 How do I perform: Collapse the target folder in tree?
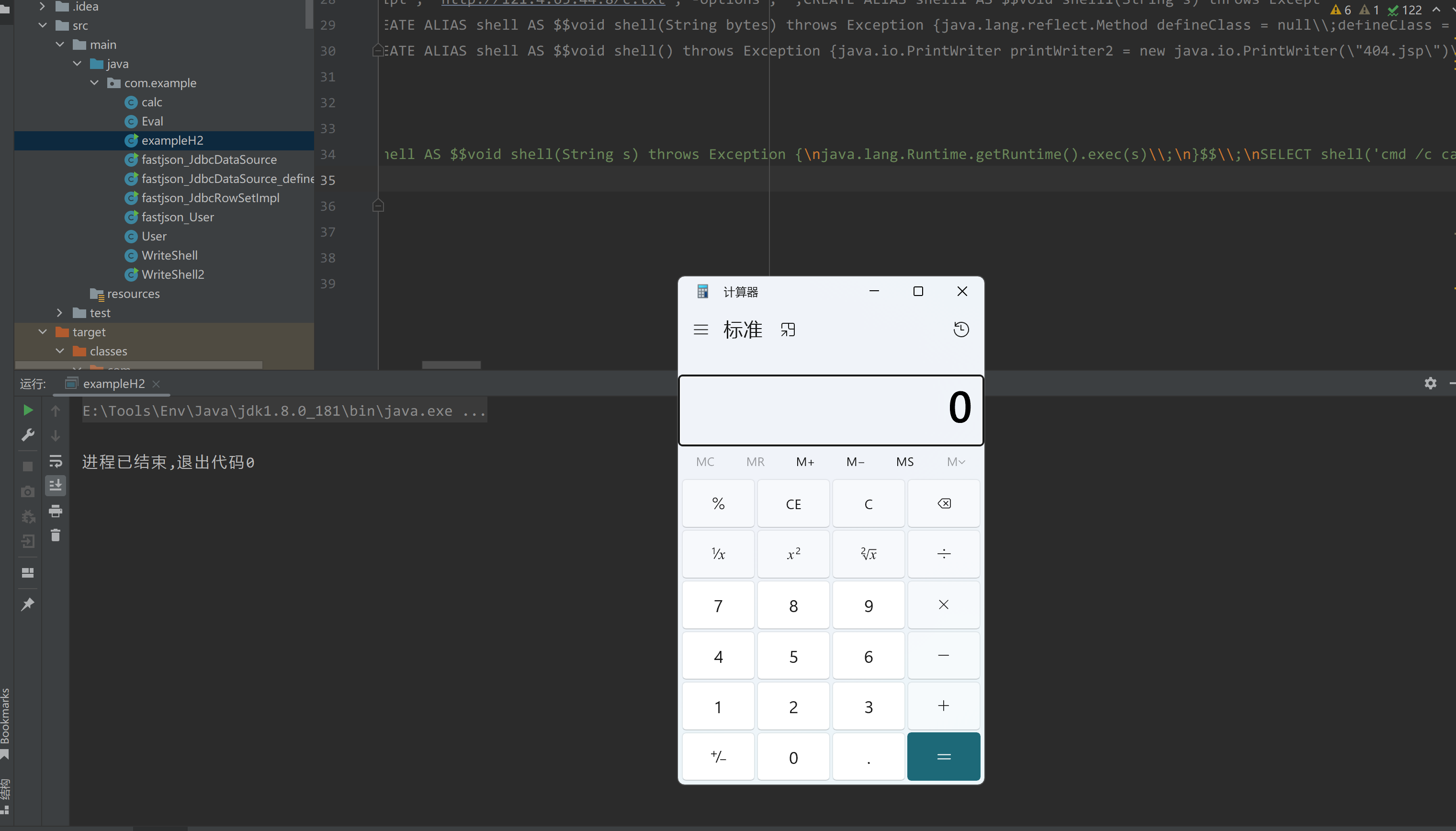[43, 331]
